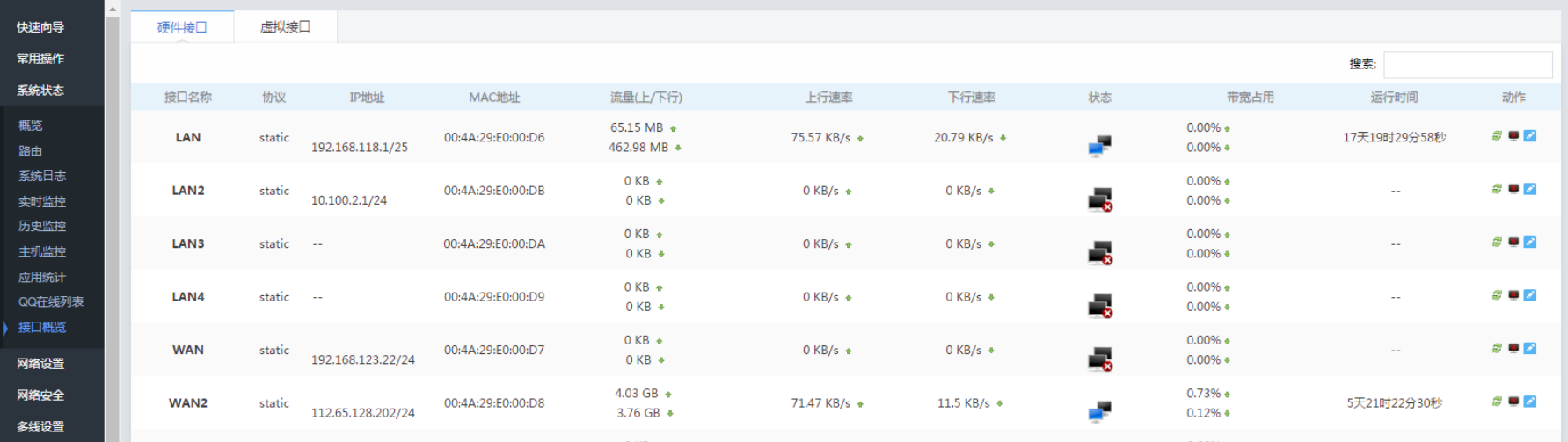The width and height of the screenshot is (1568, 442).
Task: Click the blue edit icon in the WAN2 row
Action: tap(1530, 402)
